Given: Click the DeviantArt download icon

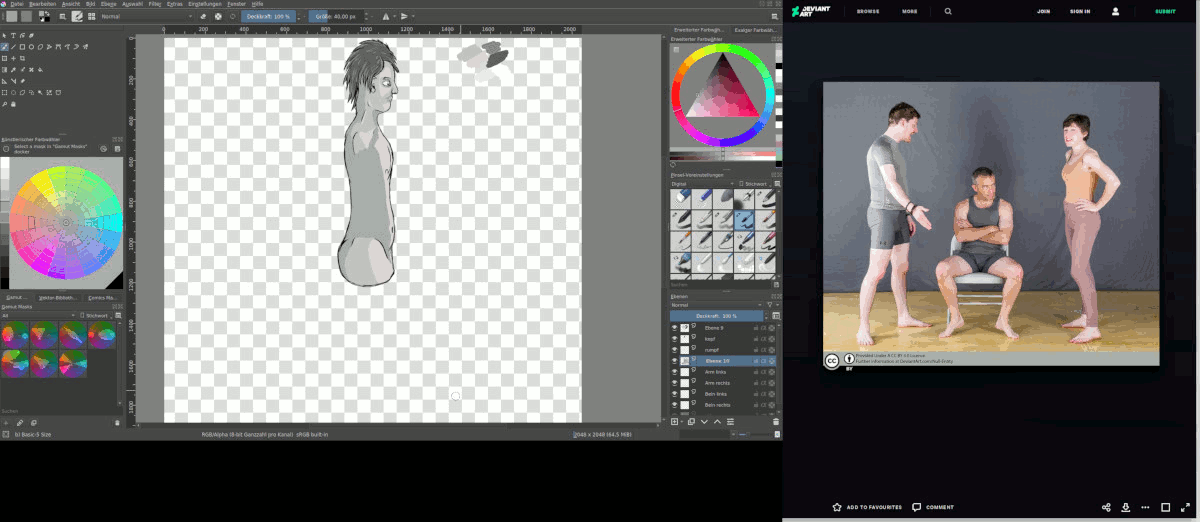Looking at the screenshot, I should [x=1125, y=507].
